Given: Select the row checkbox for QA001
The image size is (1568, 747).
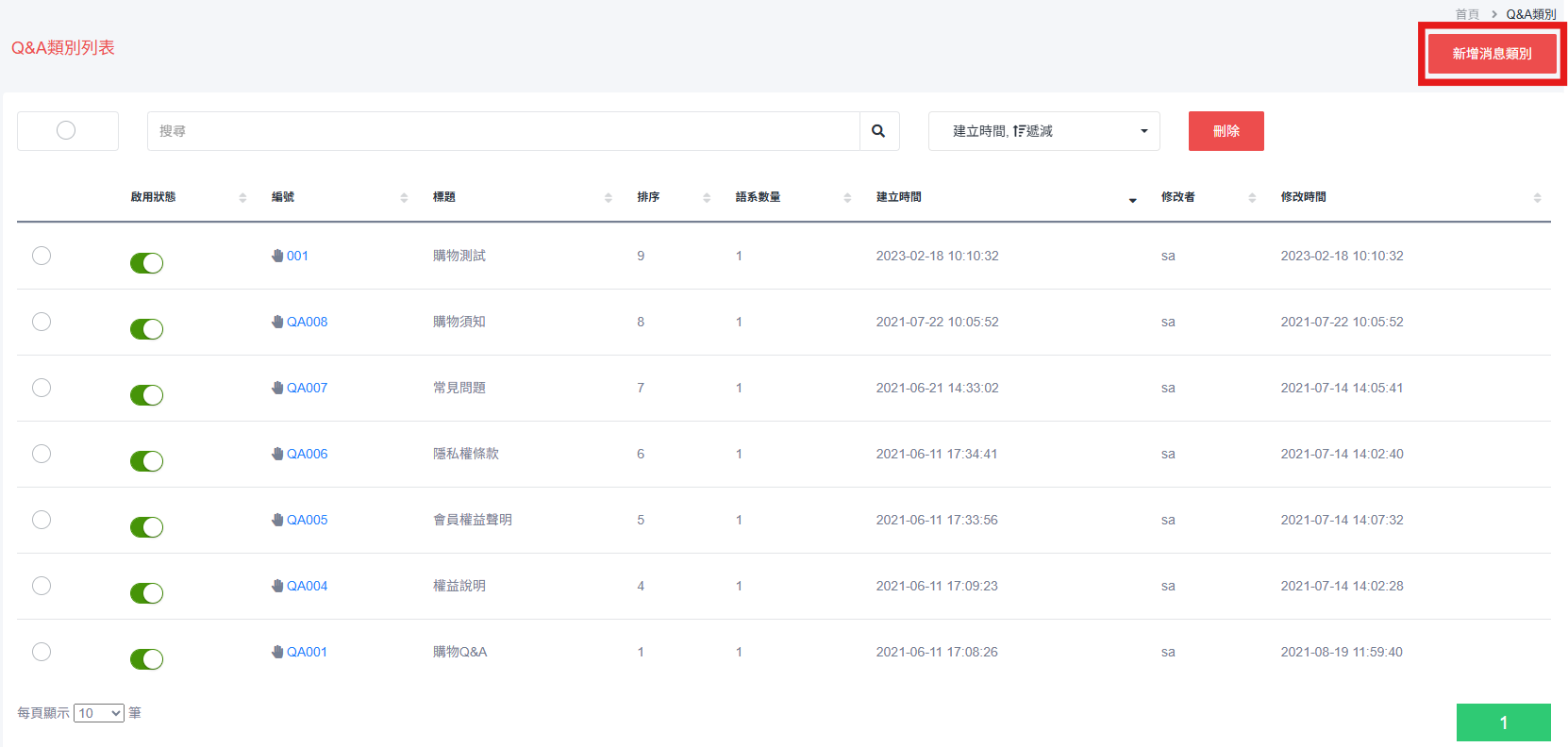Looking at the screenshot, I should [x=42, y=652].
